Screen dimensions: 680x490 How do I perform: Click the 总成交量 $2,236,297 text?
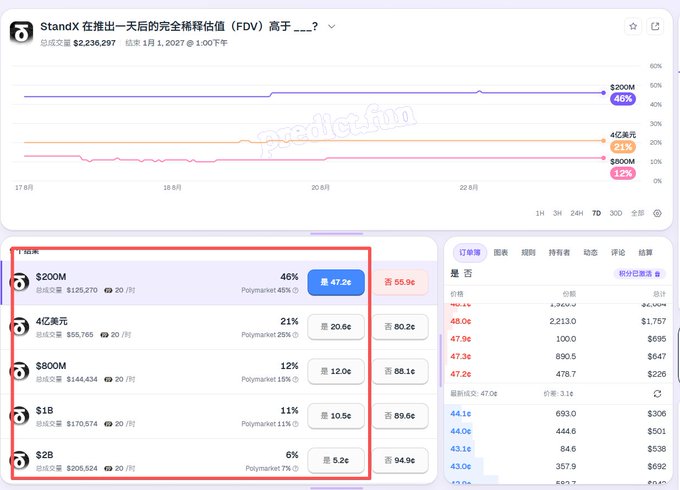pos(78,43)
